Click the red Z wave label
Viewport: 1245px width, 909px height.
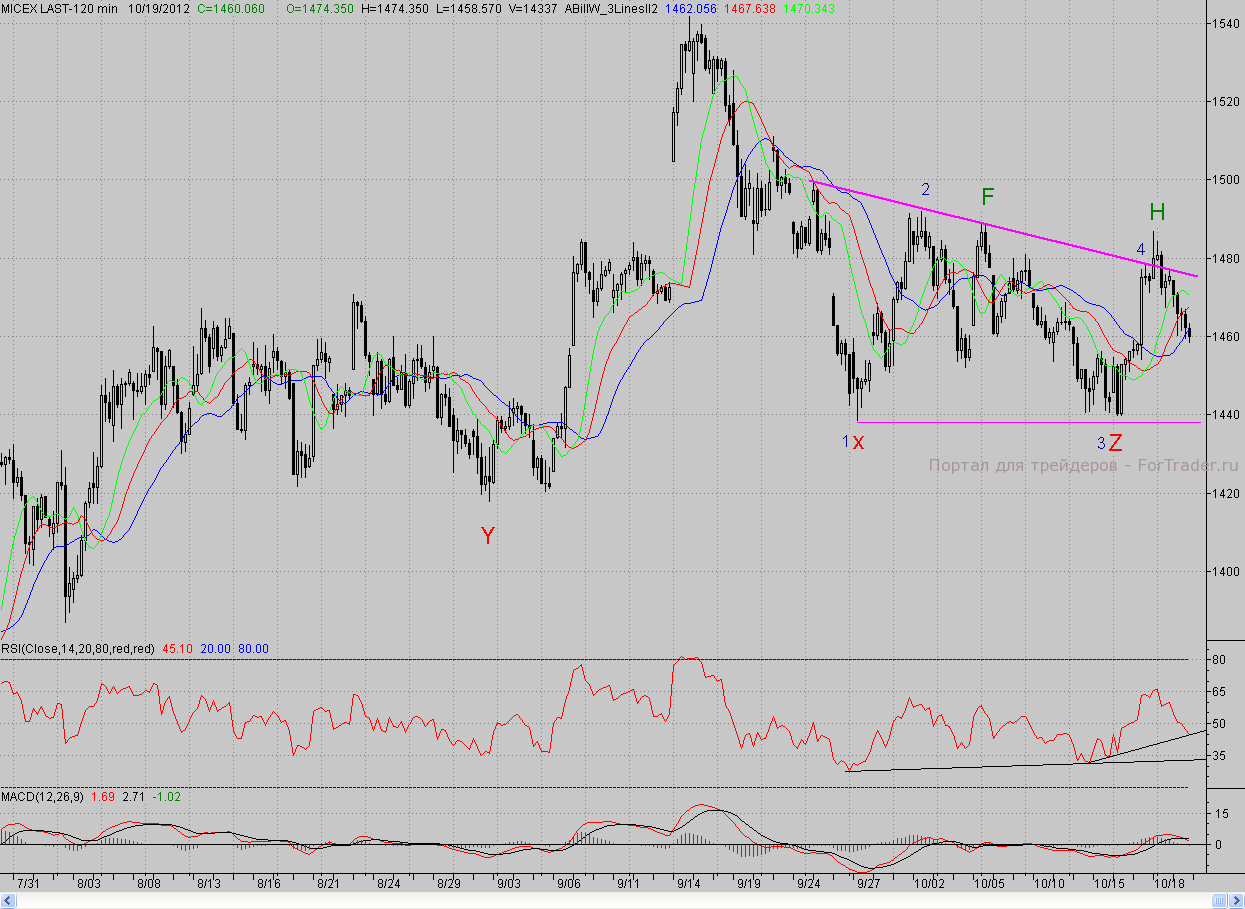click(x=1115, y=443)
